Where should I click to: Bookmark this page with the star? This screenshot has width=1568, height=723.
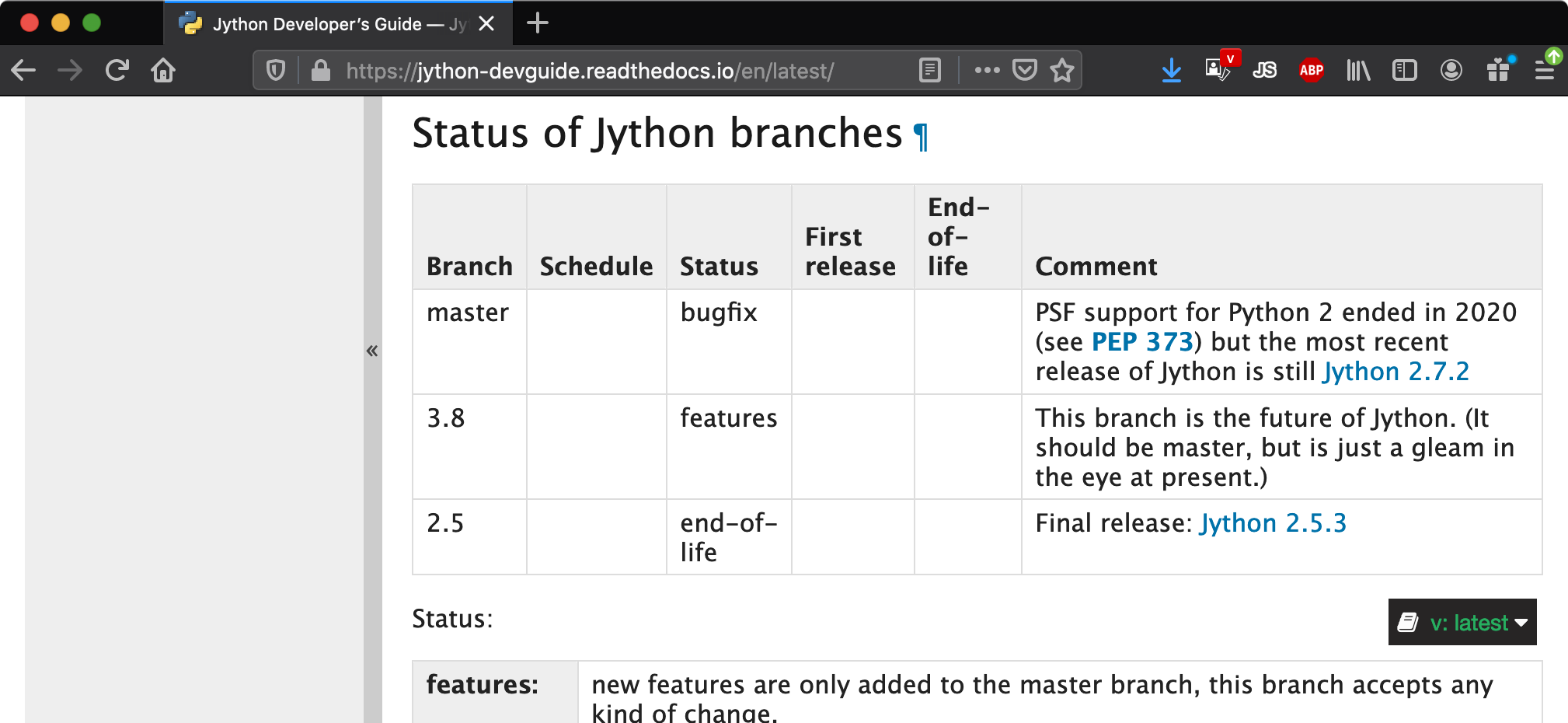[1061, 71]
